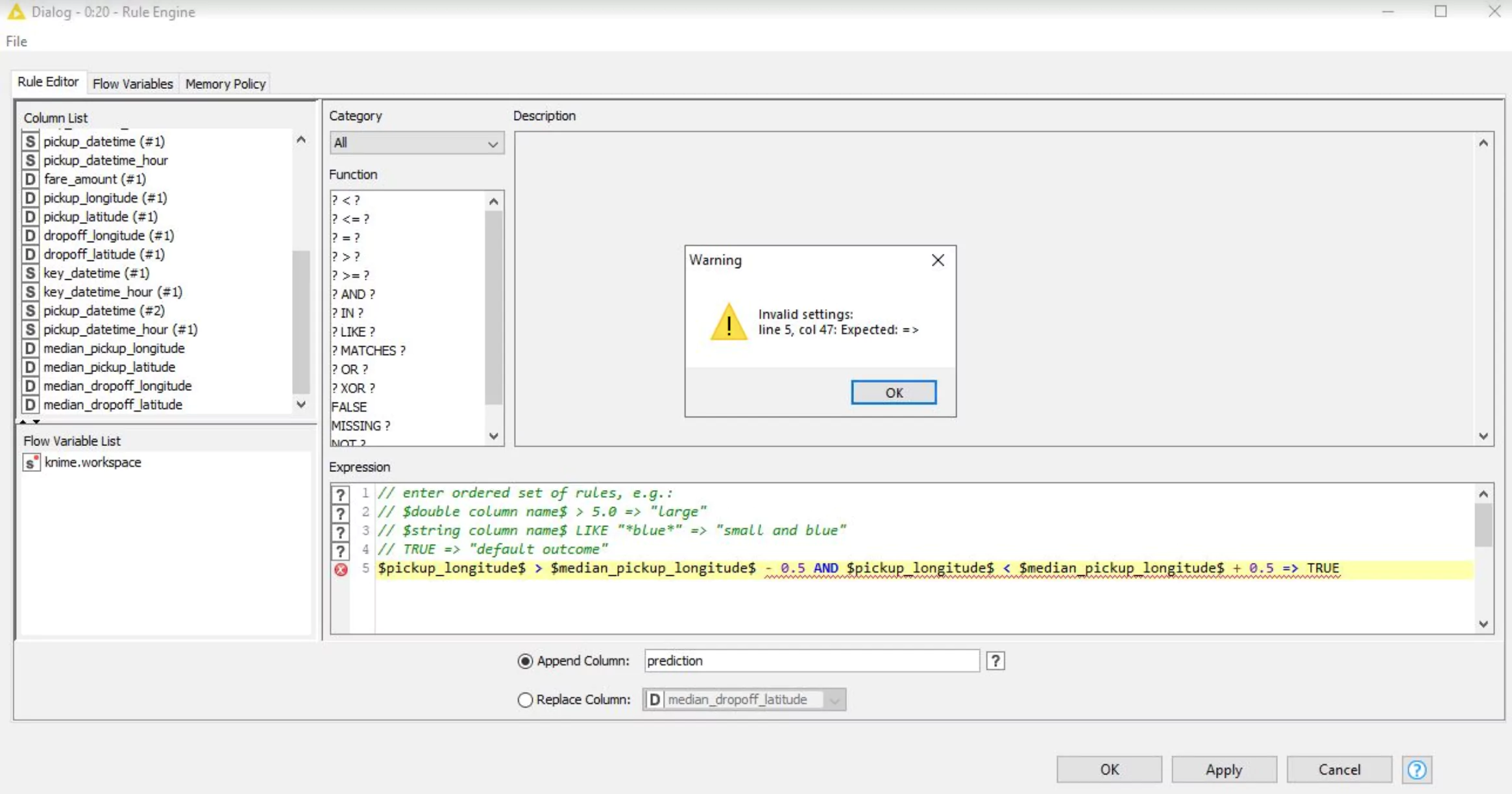The image size is (1512, 794).
Task: Open the blue help button near Cancel
Action: [1417, 770]
